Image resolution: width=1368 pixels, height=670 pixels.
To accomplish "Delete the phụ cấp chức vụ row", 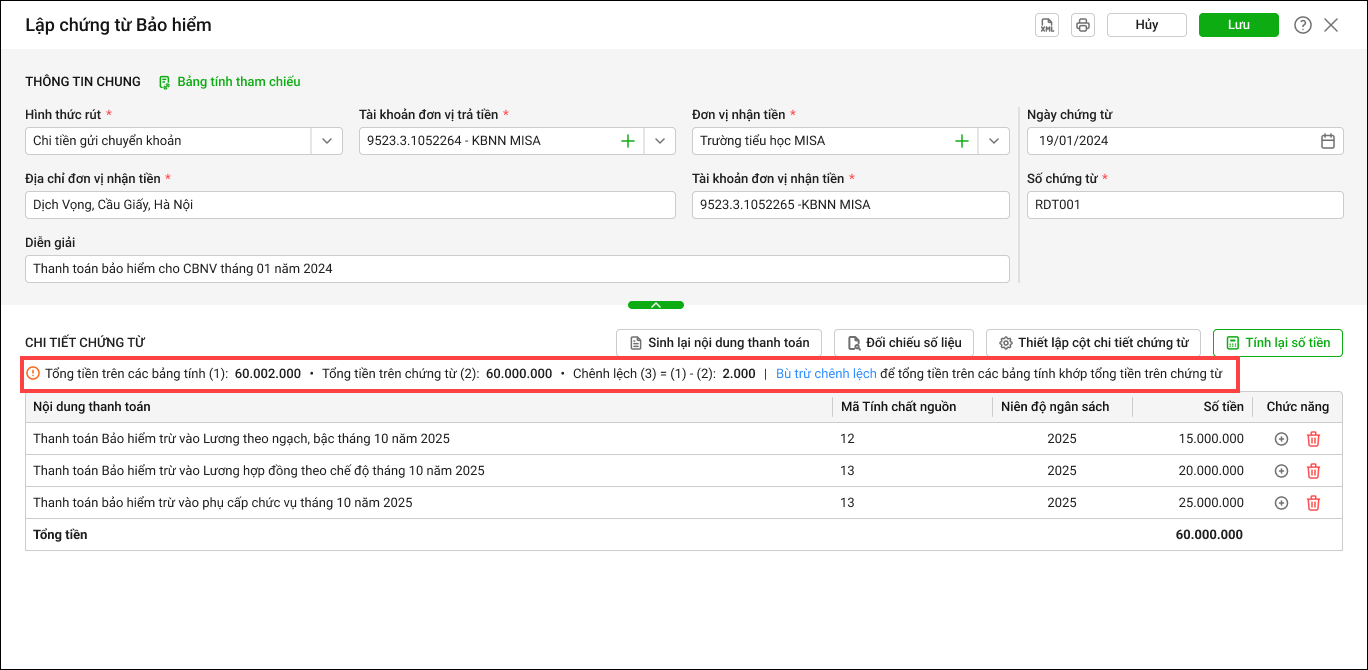I will 1313,503.
